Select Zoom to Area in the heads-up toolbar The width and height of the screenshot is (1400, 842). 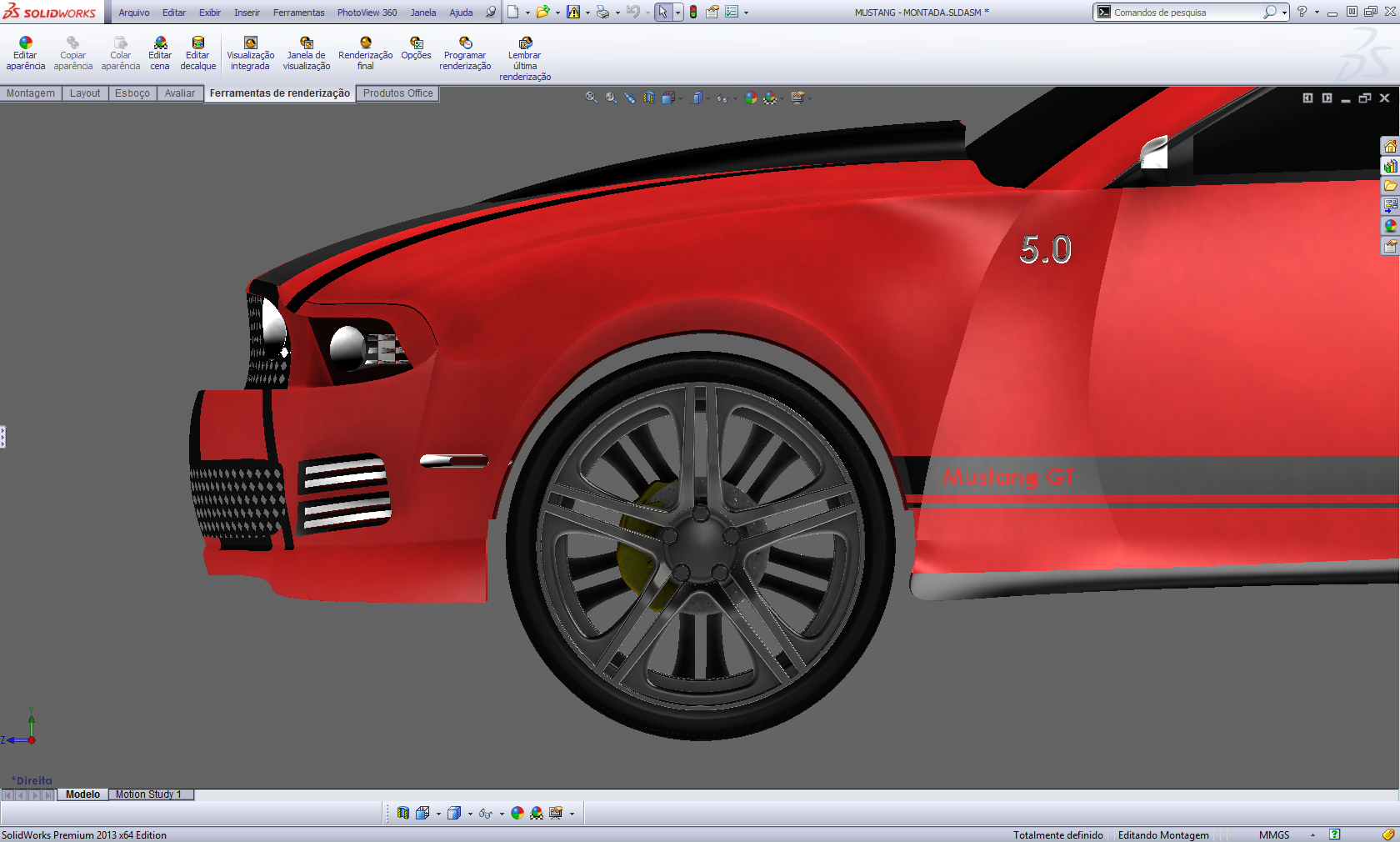[611, 98]
